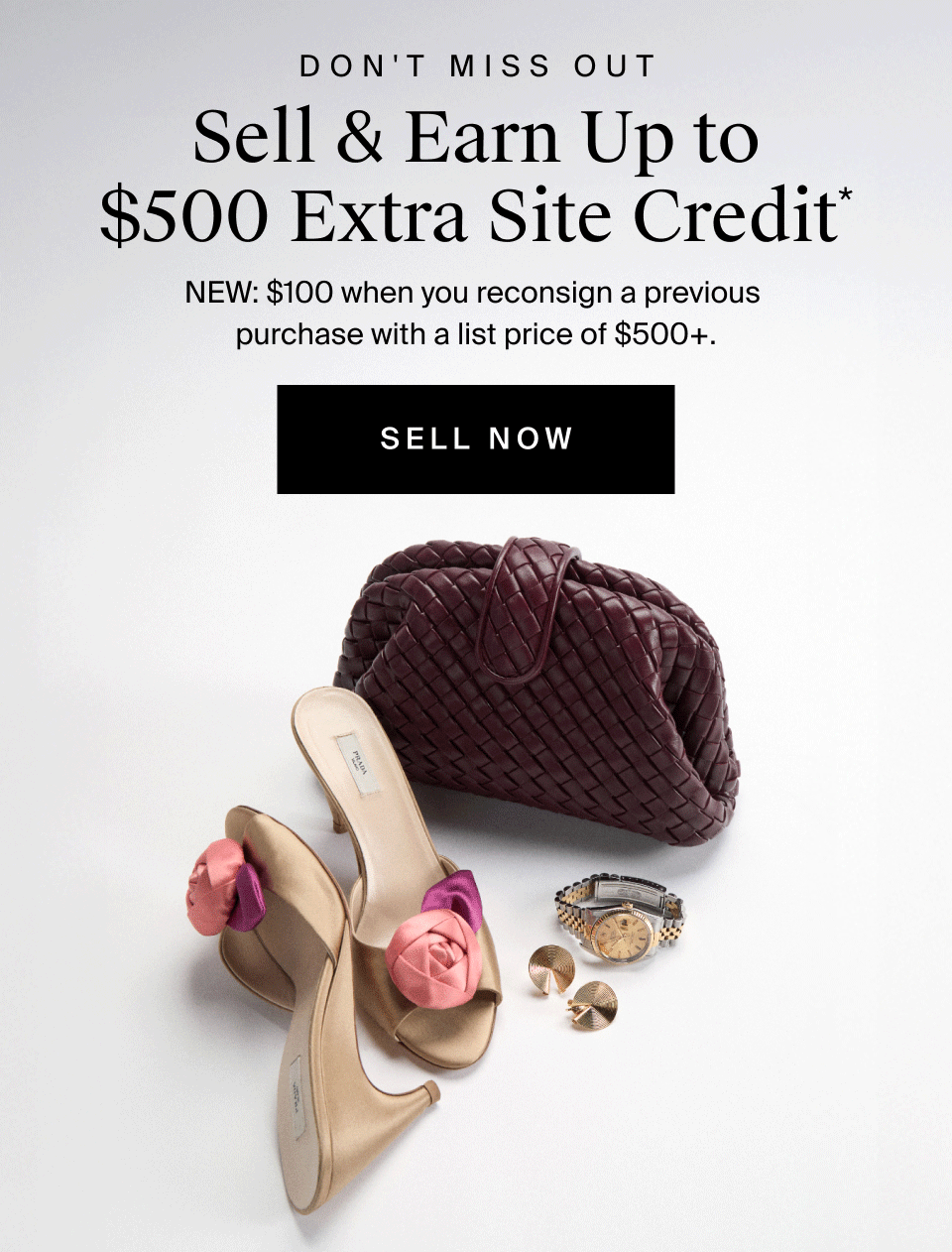The height and width of the screenshot is (1252, 952).
Task: Click the "DON'T MISS OUT" heading text
Action: [478, 66]
